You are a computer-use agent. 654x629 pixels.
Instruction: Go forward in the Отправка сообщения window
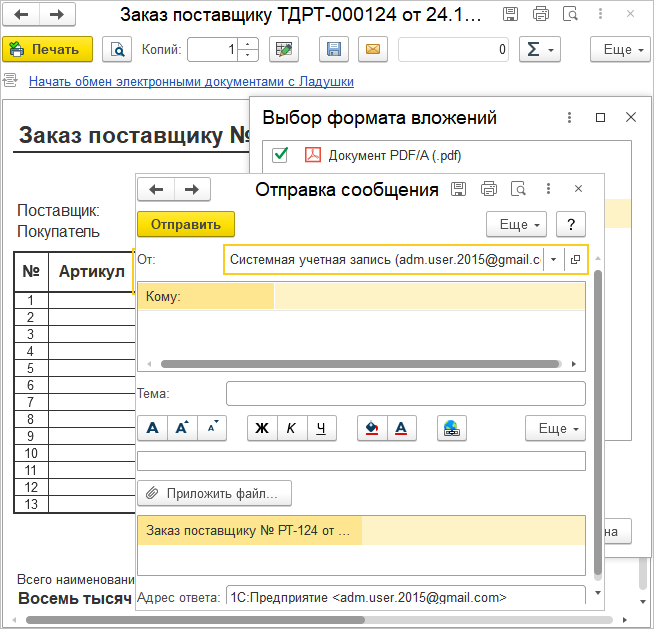point(192,189)
